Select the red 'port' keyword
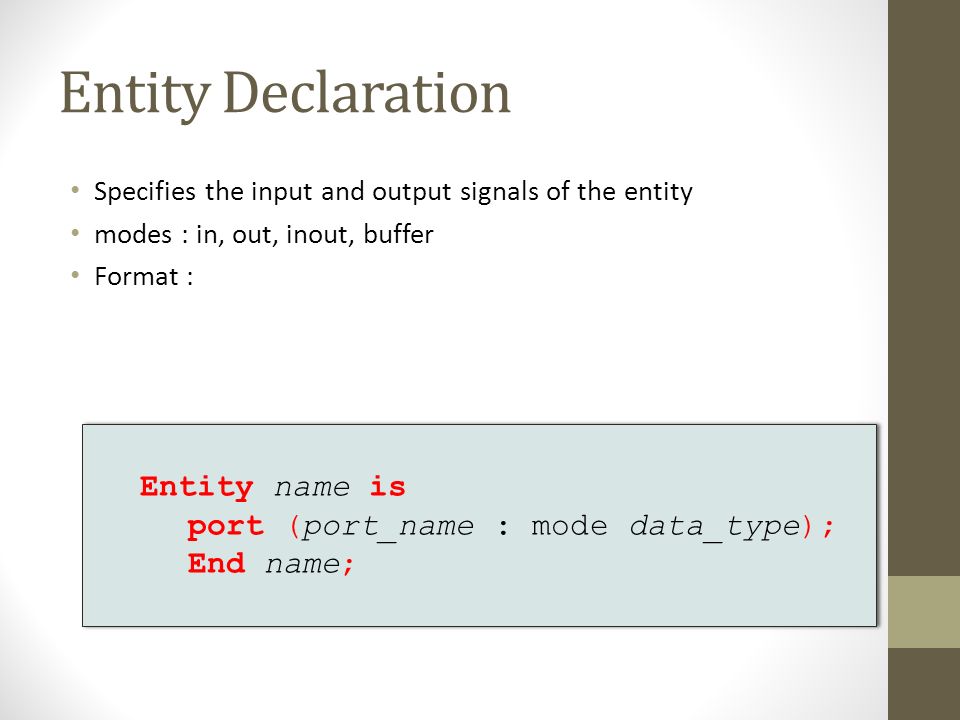Viewport: 960px width, 720px height. [225, 527]
